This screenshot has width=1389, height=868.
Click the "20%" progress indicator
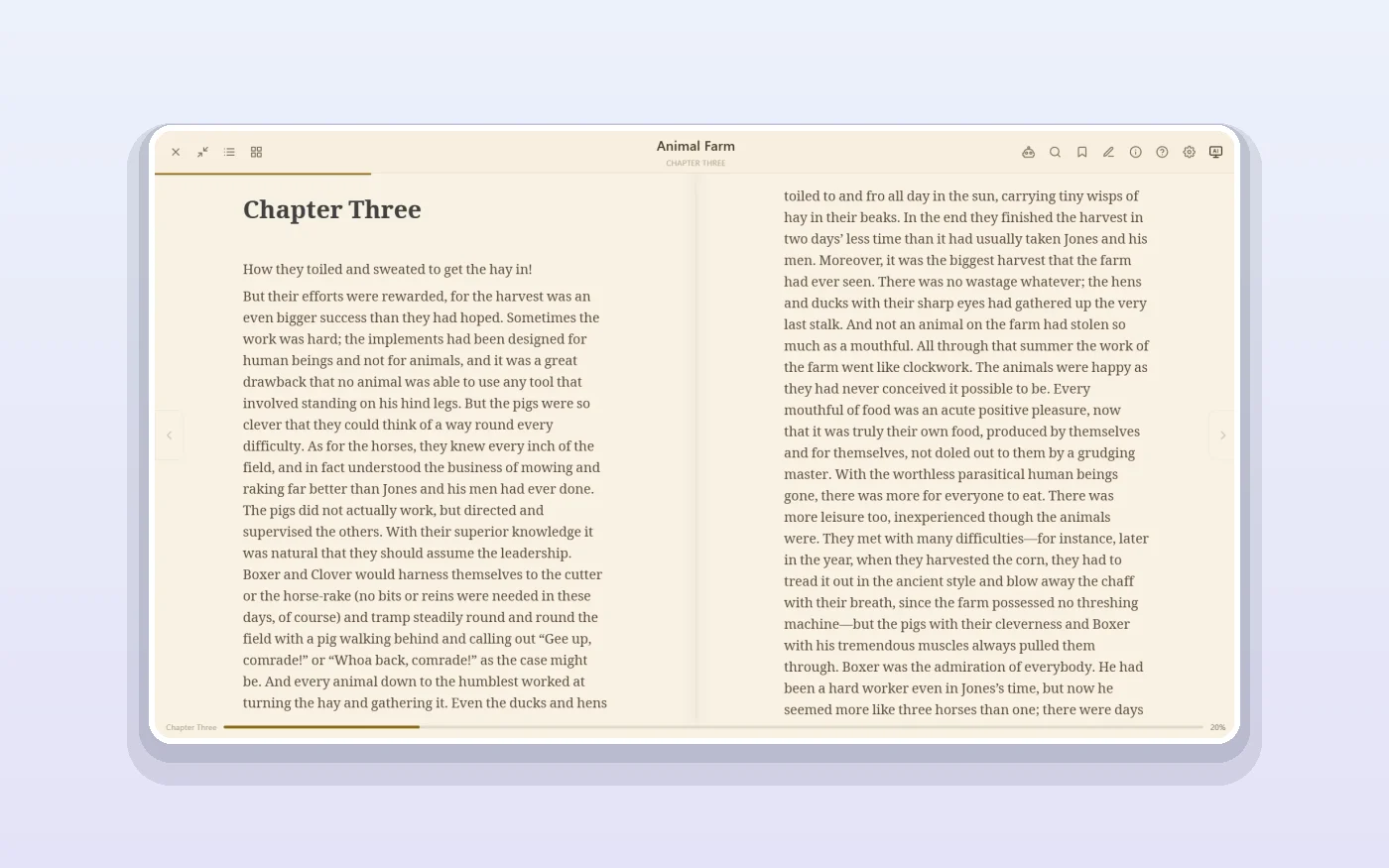tap(1217, 727)
